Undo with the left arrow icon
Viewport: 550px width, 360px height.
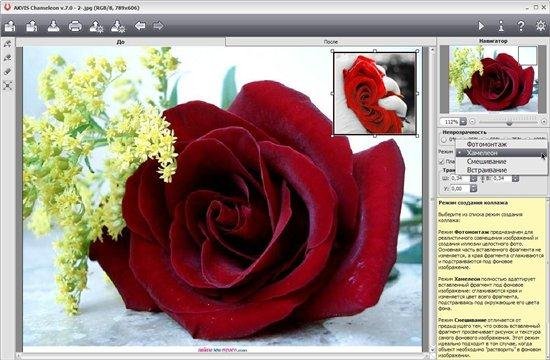point(140,26)
